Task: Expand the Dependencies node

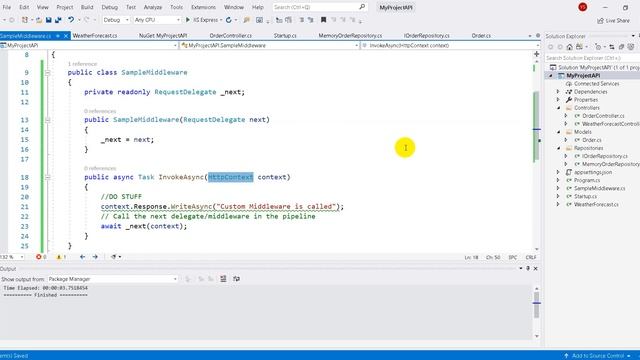Action: pyautogui.click(x=558, y=92)
